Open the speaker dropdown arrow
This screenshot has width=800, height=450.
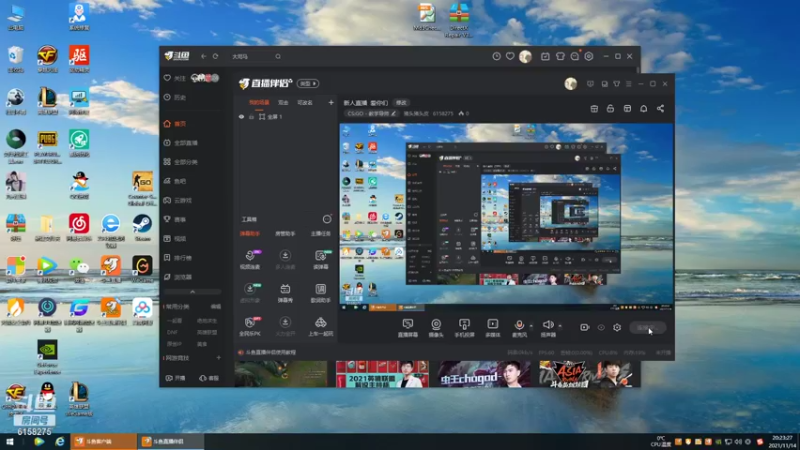[x=560, y=326]
